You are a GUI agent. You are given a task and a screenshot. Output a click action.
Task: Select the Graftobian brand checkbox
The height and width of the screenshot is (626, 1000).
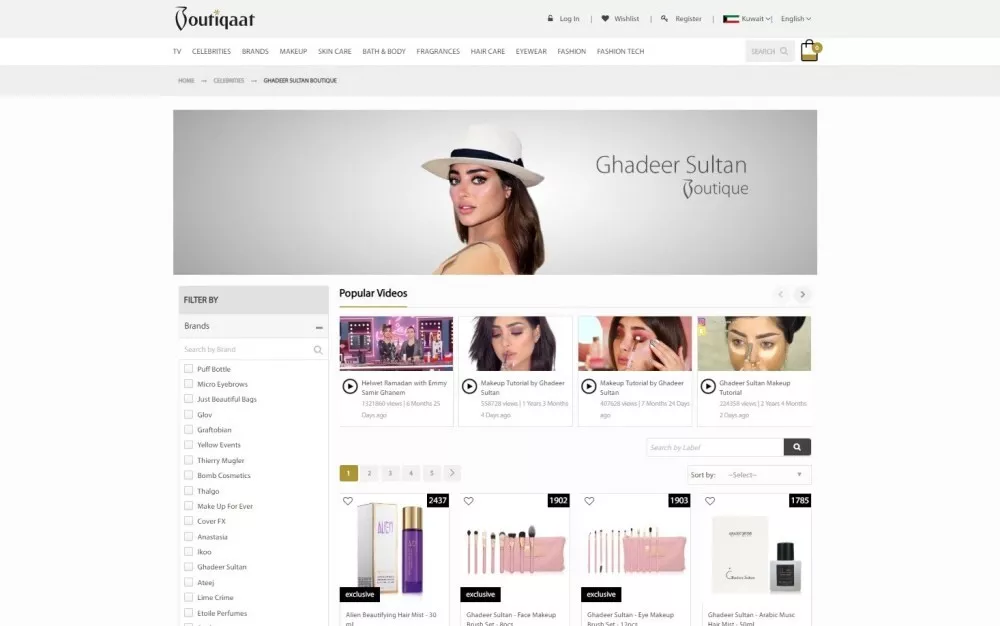click(x=188, y=430)
